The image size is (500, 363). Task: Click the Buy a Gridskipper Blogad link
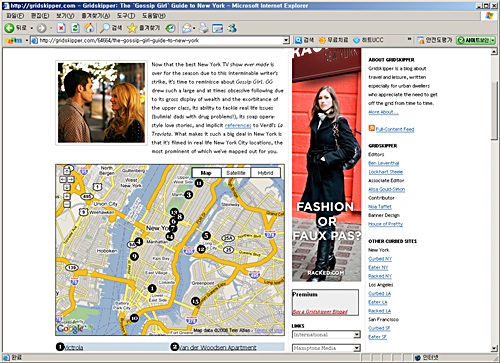(x=320, y=312)
